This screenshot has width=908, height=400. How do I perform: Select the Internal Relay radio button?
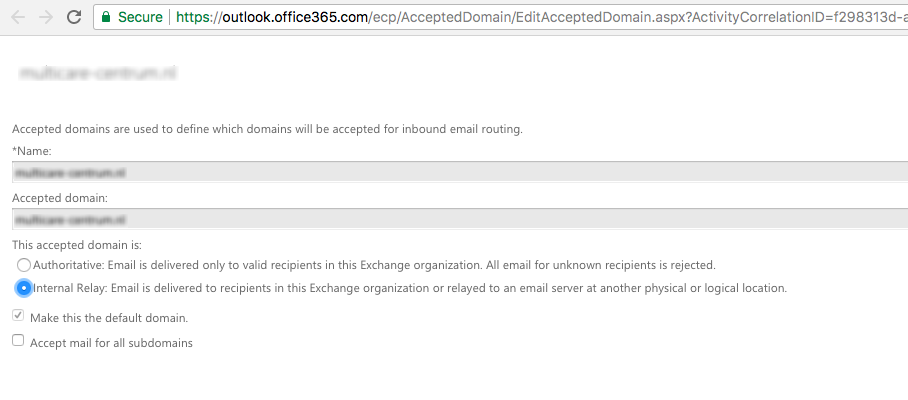point(24,288)
